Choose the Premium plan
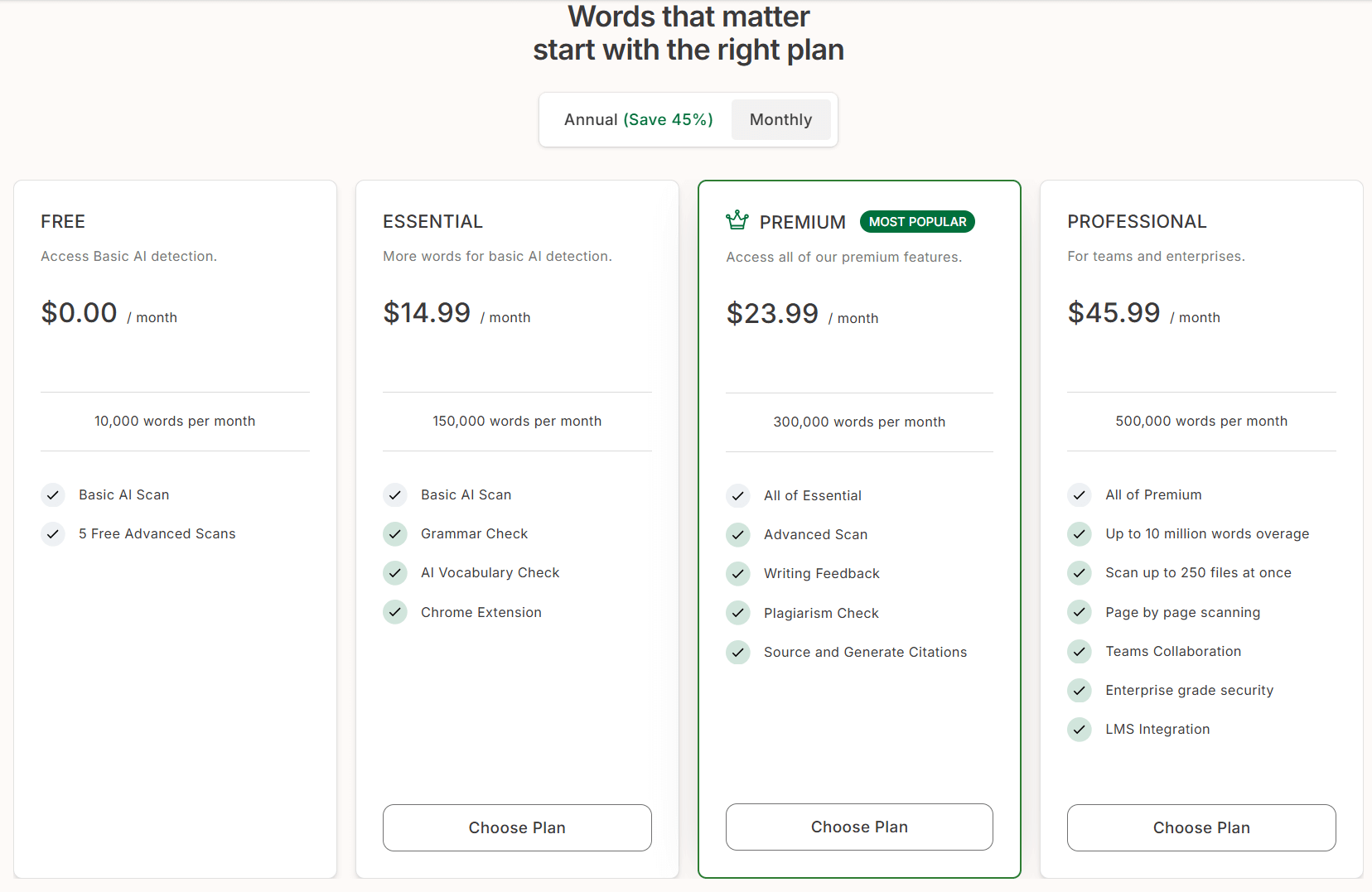 pos(859,827)
